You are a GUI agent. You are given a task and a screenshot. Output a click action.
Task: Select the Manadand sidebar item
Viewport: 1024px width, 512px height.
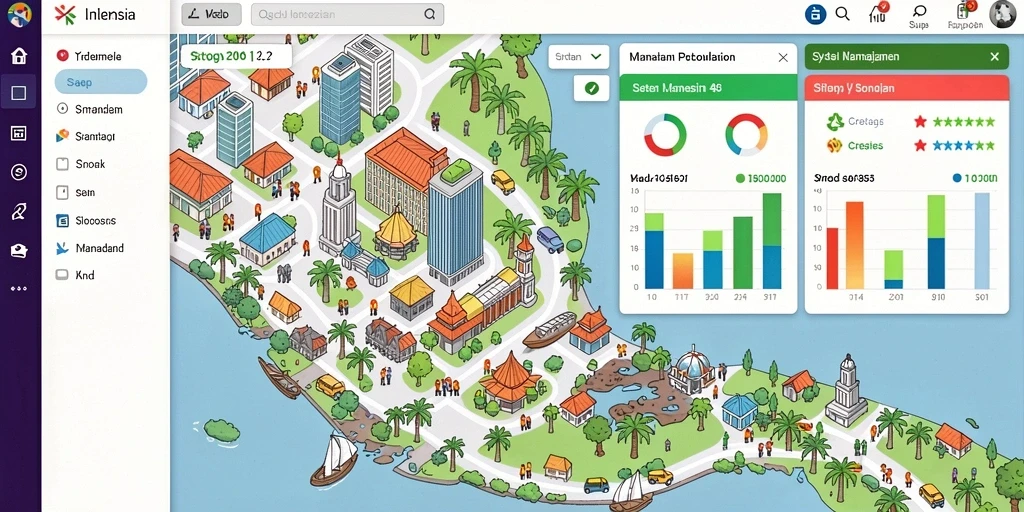99,248
